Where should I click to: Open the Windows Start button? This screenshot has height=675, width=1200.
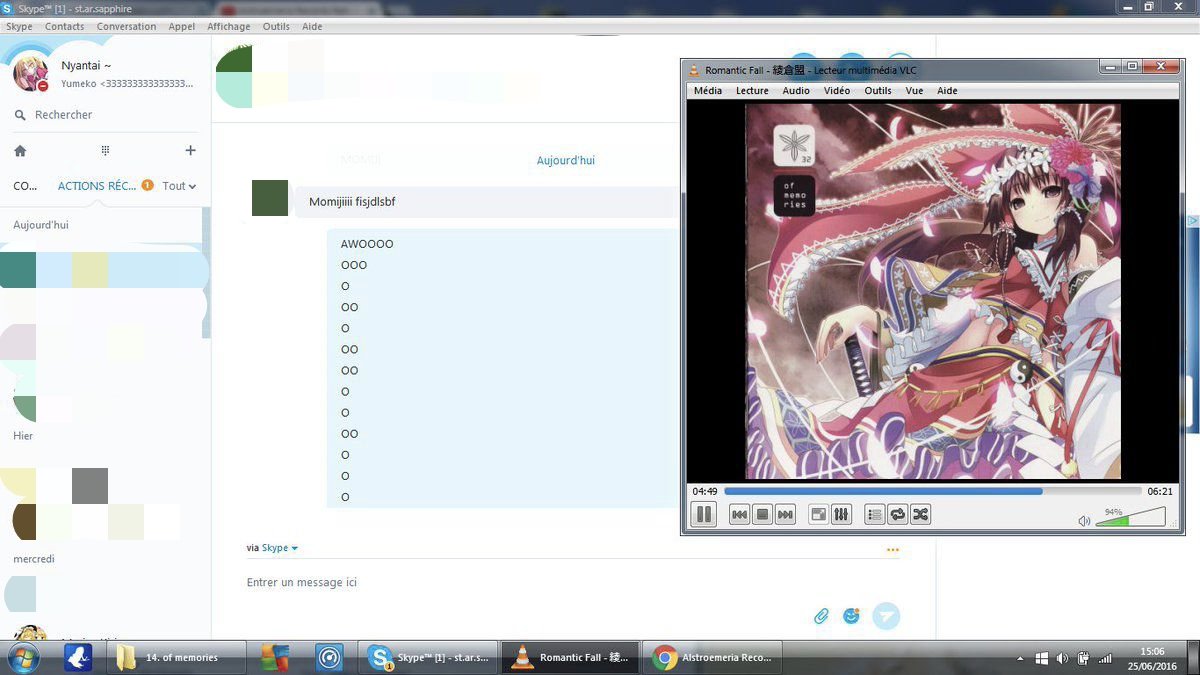(x=23, y=657)
